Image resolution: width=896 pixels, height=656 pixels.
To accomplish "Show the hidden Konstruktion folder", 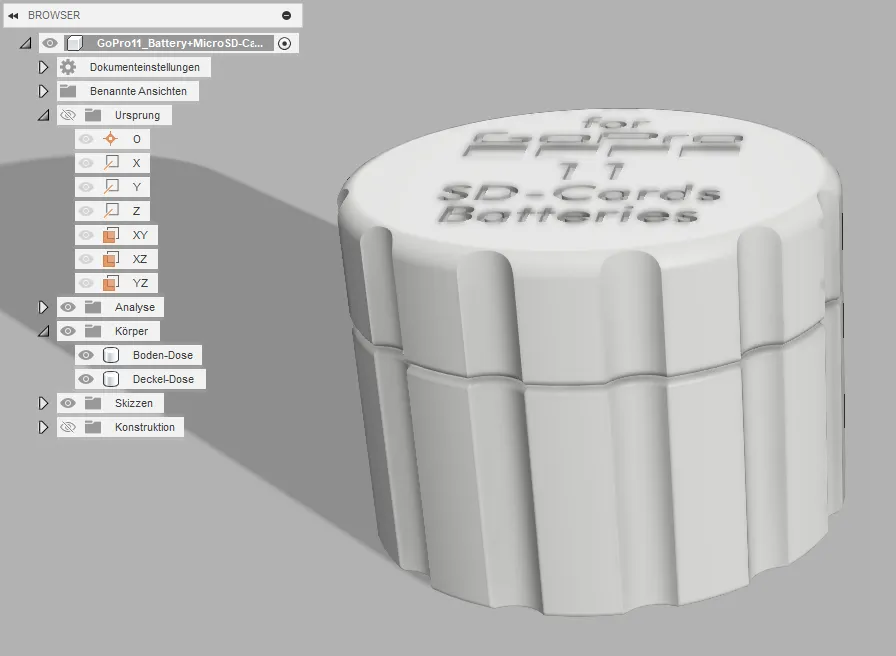I will (x=68, y=427).
